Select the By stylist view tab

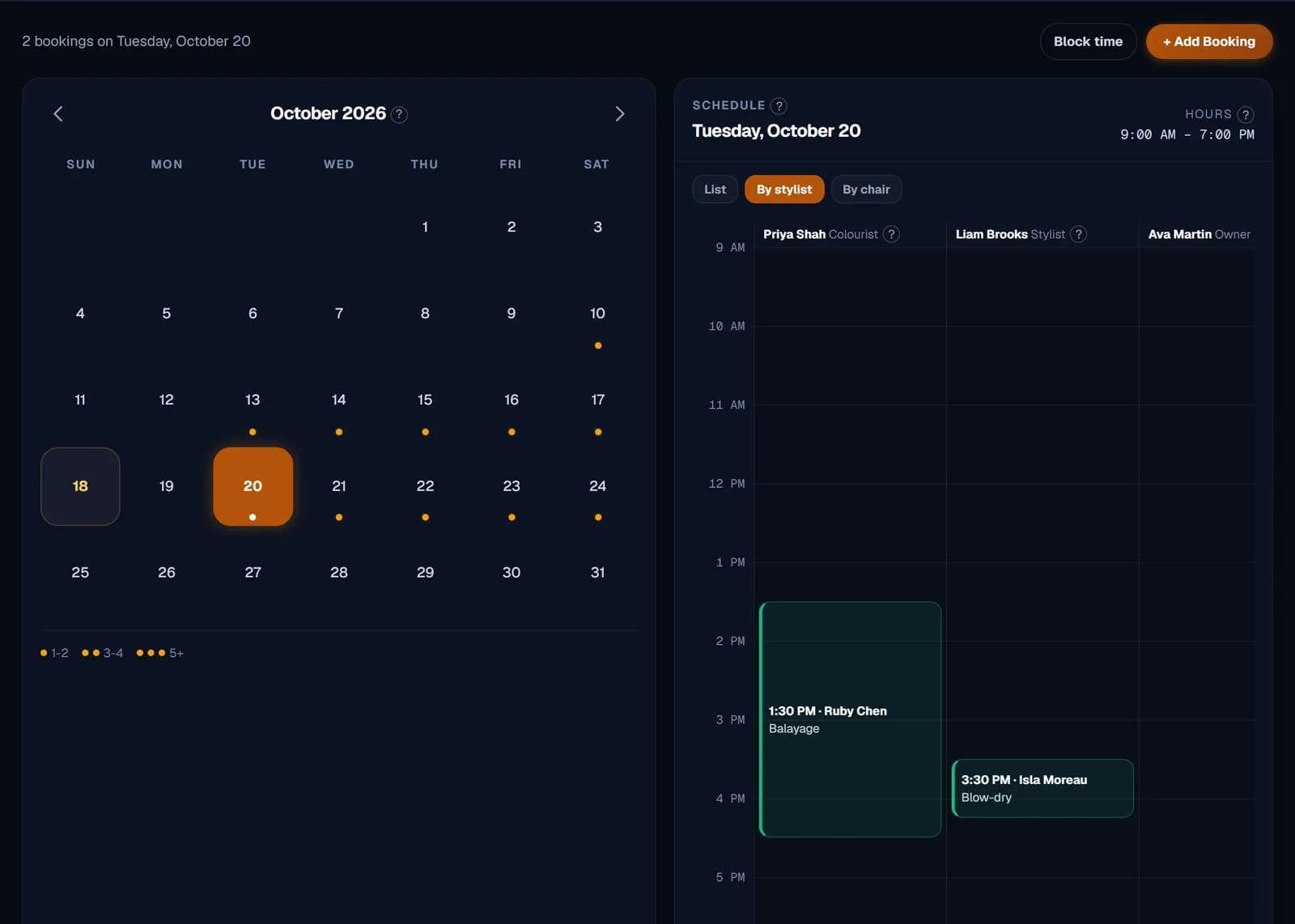coord(784,189)
